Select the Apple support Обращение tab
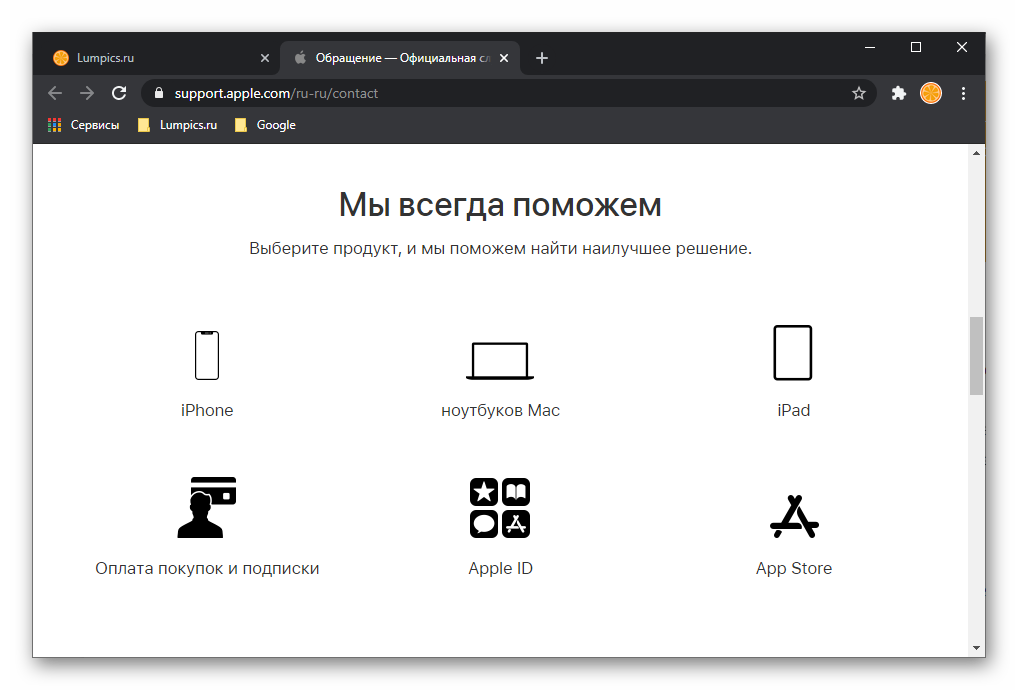 click(x=400, y=58)
